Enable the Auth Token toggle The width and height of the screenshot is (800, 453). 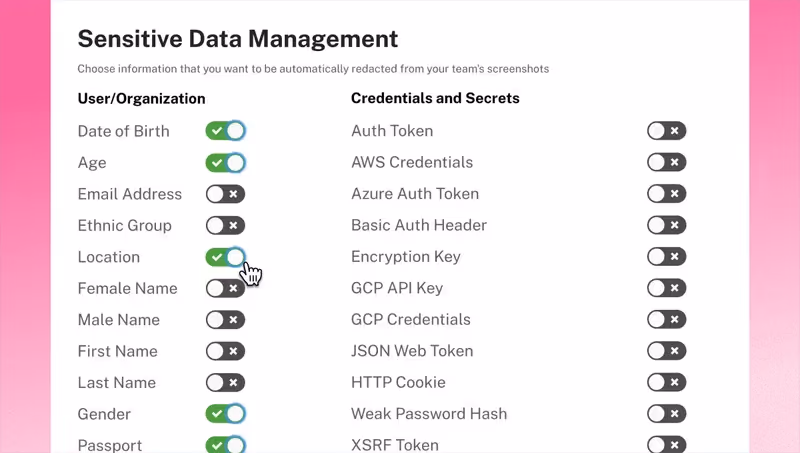(x=666, y=131)
